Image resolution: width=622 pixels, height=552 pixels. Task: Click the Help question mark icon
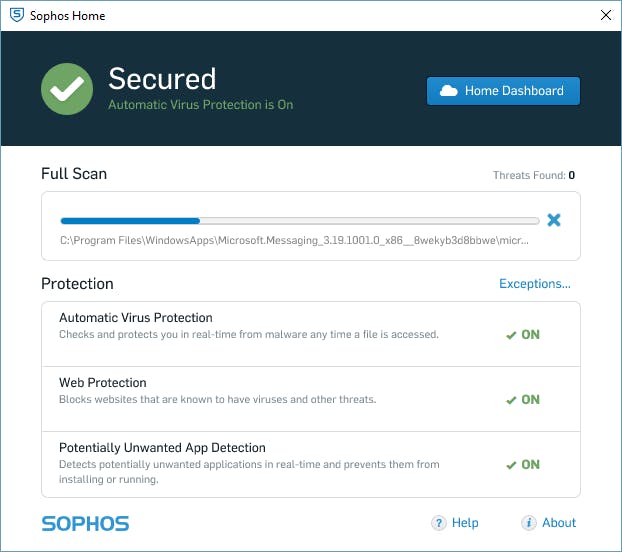click(x=438, y=523)
